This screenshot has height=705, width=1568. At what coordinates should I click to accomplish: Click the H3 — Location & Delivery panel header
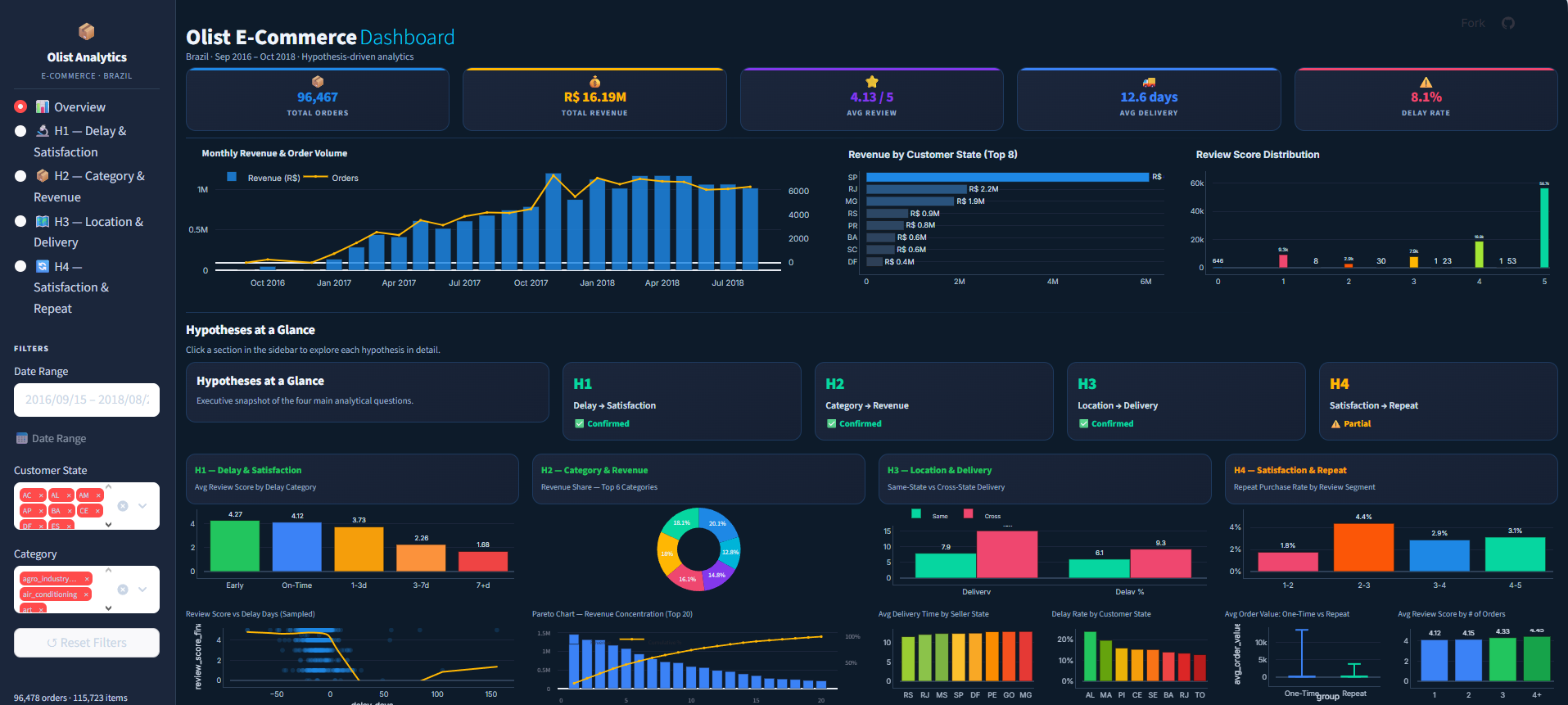coord(1045,479)
